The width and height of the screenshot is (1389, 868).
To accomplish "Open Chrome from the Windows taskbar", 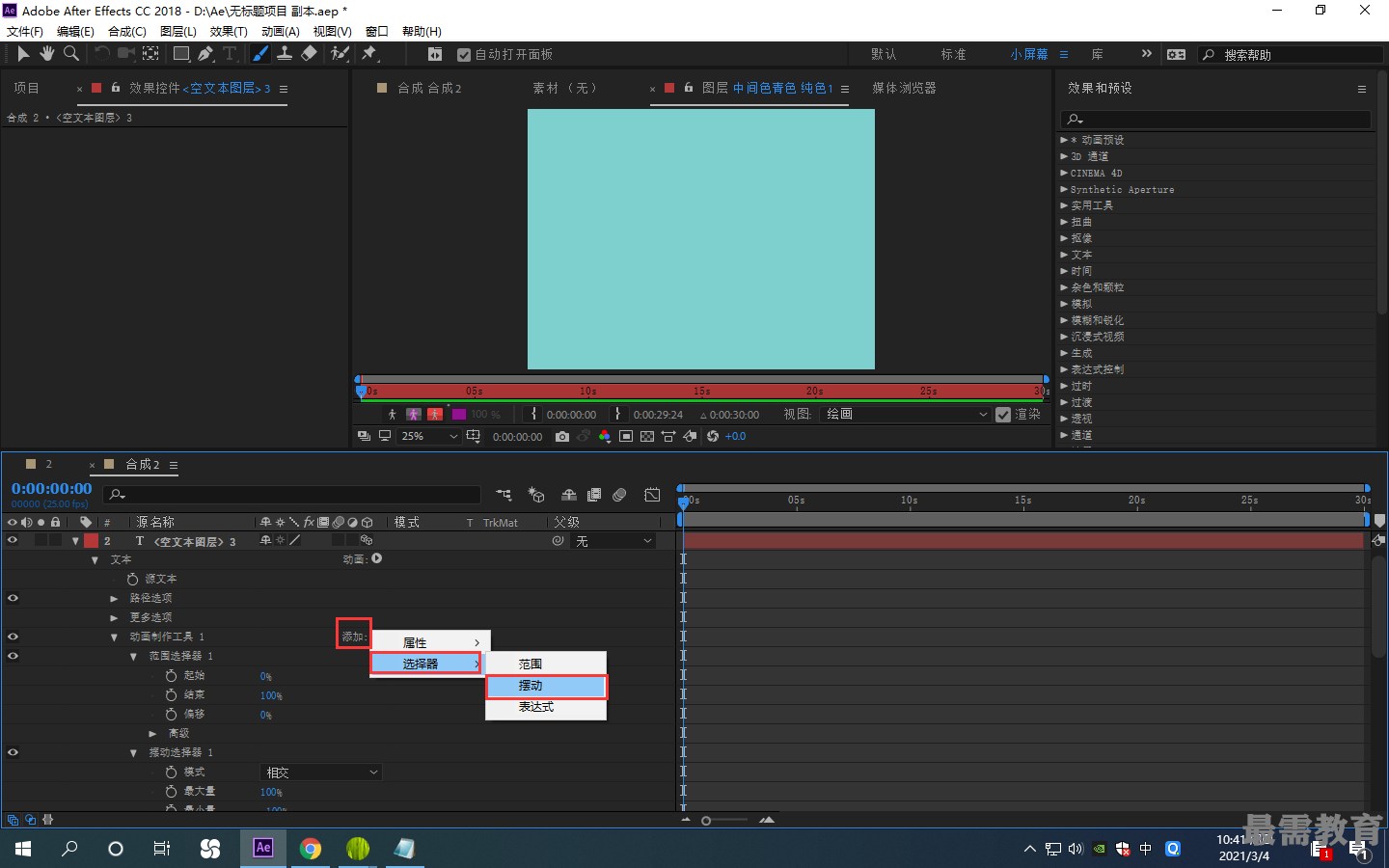I will pyautogui.click(x=310, y=849).
